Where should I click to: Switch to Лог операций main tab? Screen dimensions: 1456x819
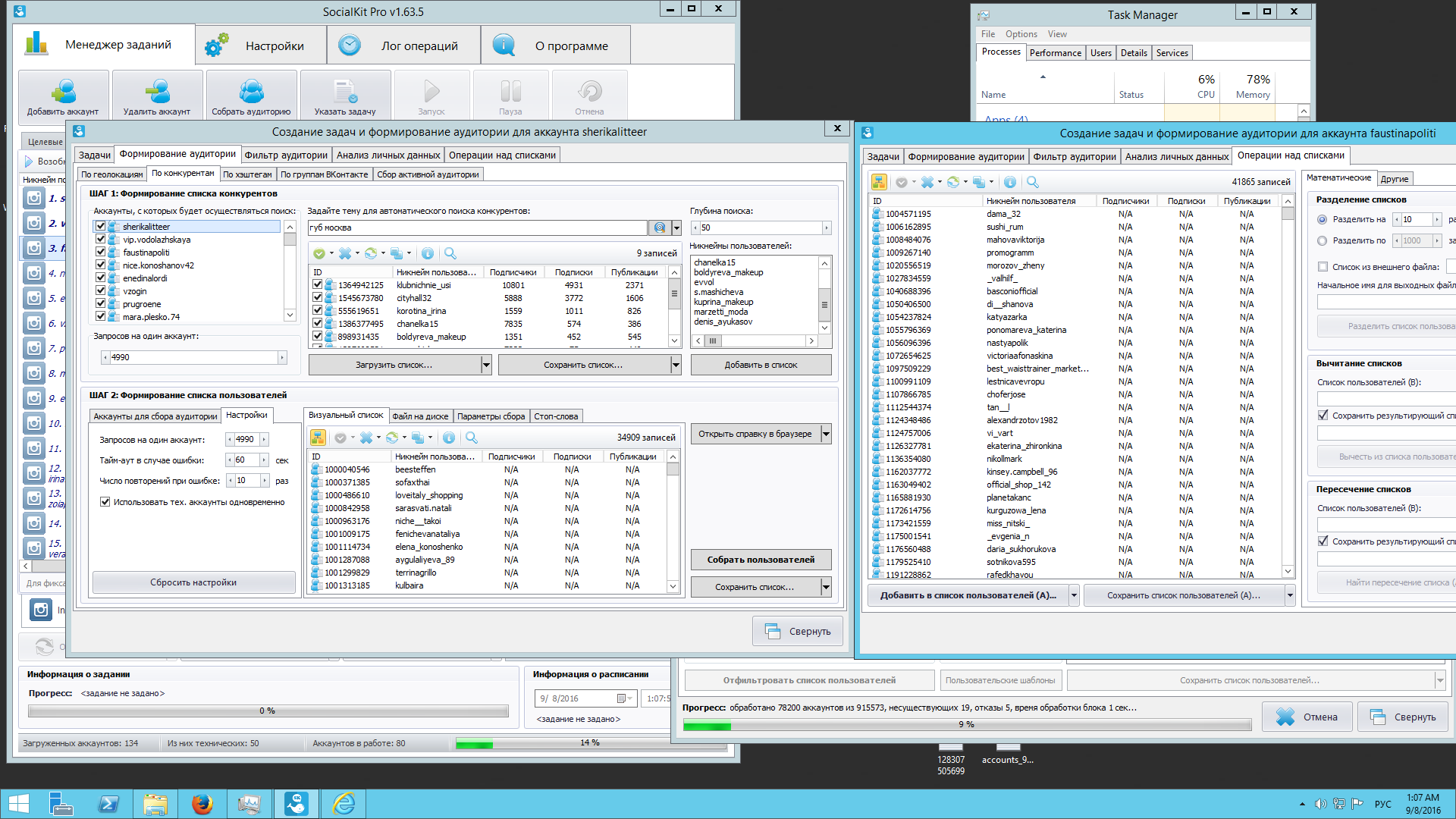(403, 45)
